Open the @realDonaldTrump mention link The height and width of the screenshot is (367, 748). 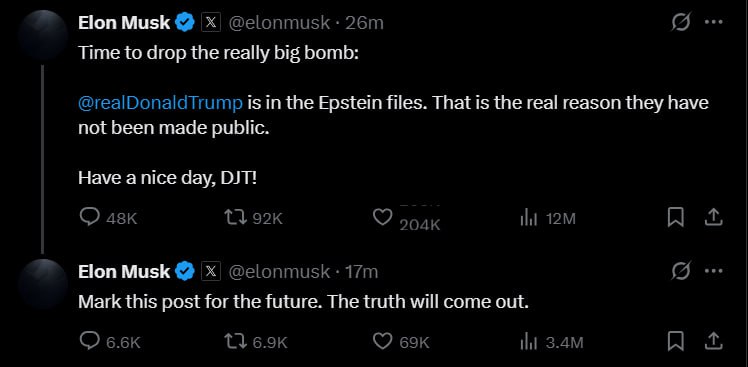click(160, 103)
